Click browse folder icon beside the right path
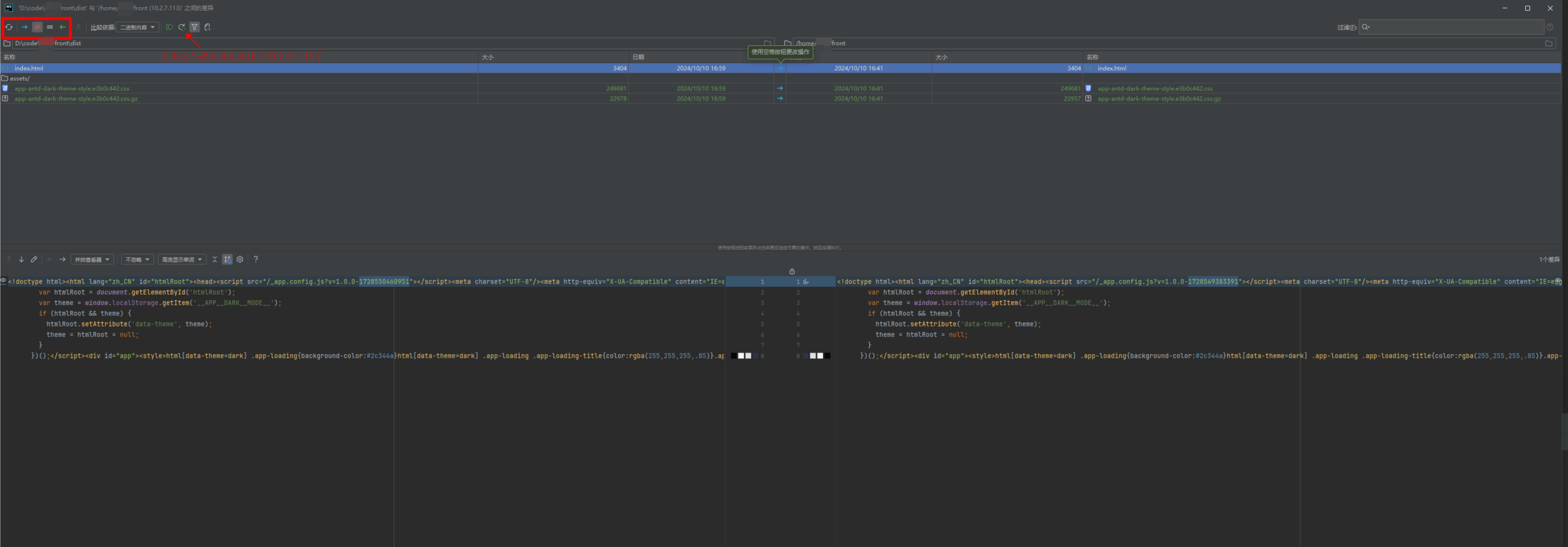The height and width of the screenshot is (547, 1568). pos(1549,44)
